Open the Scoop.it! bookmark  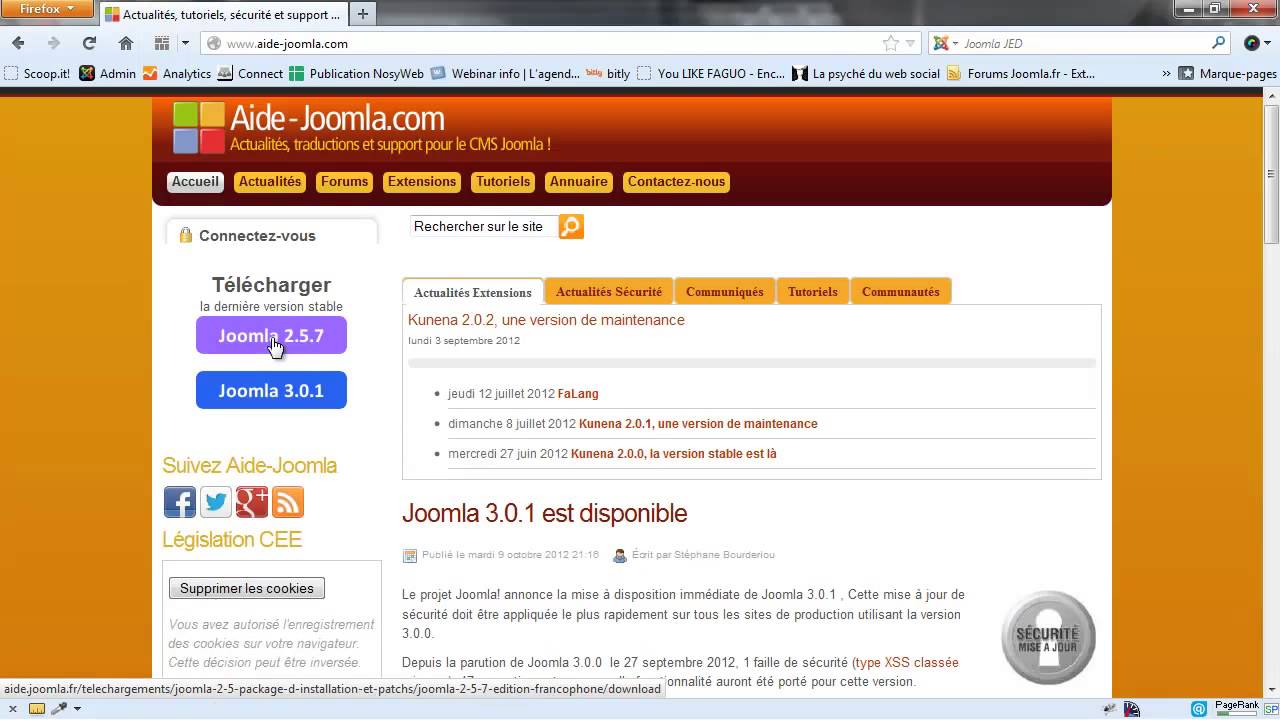(x=37, y=73)
